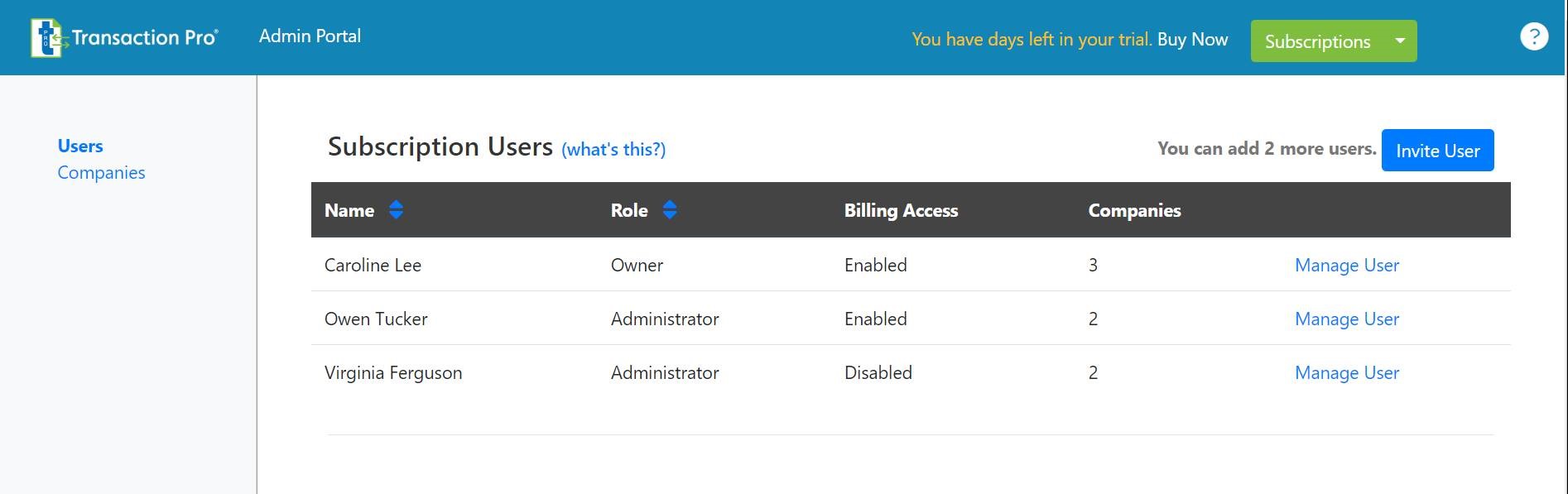Sort users by the Role arrows

[670, 210]
